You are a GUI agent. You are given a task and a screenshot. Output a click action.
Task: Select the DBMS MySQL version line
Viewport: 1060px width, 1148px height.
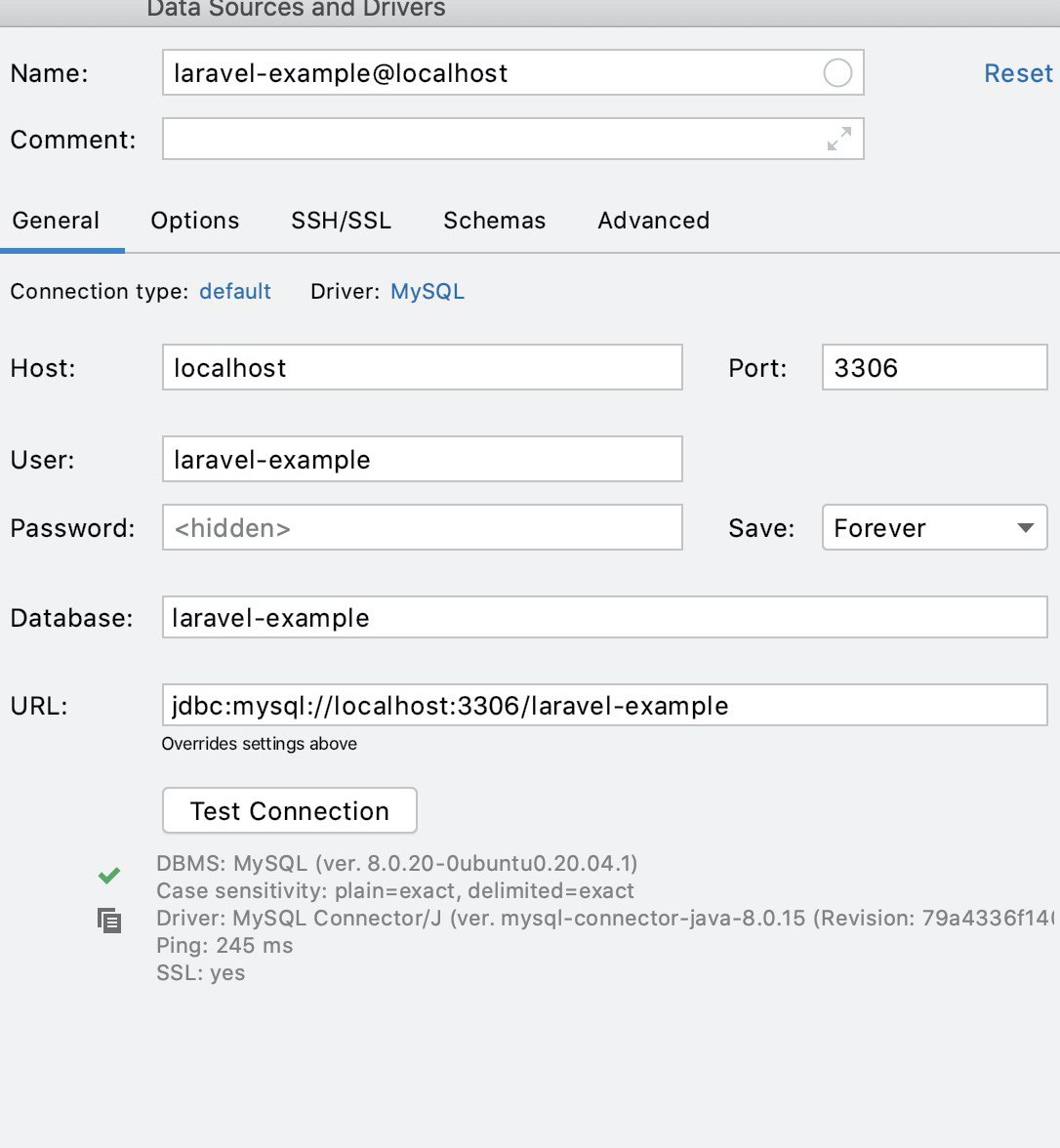396,863
